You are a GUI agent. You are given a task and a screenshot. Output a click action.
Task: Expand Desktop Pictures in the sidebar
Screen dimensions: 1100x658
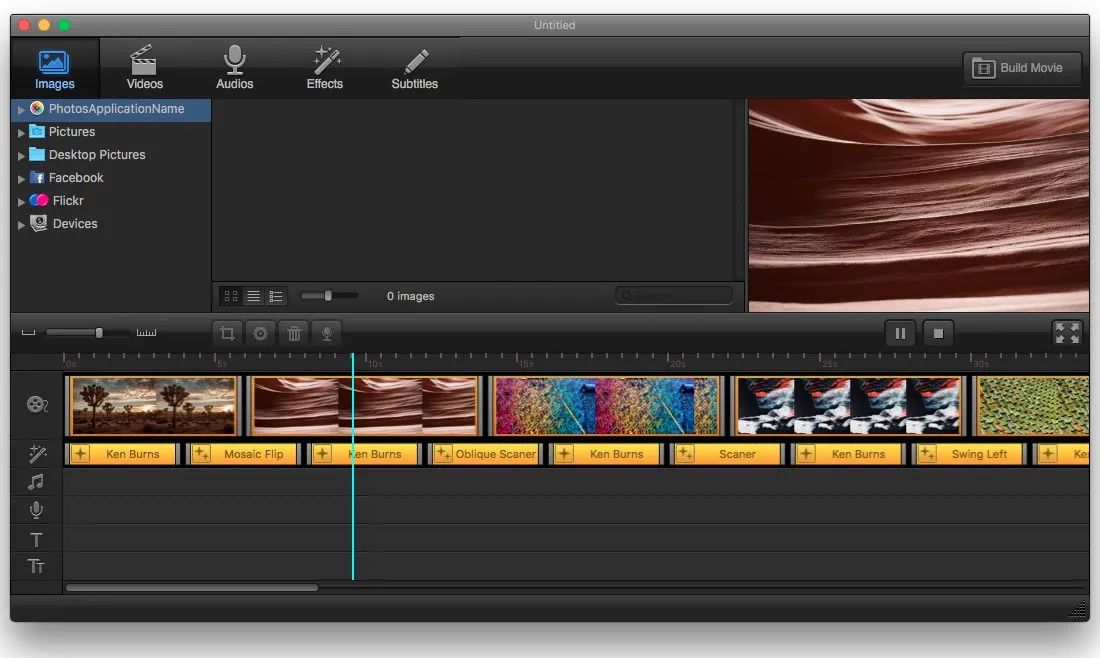pos(20,154)
